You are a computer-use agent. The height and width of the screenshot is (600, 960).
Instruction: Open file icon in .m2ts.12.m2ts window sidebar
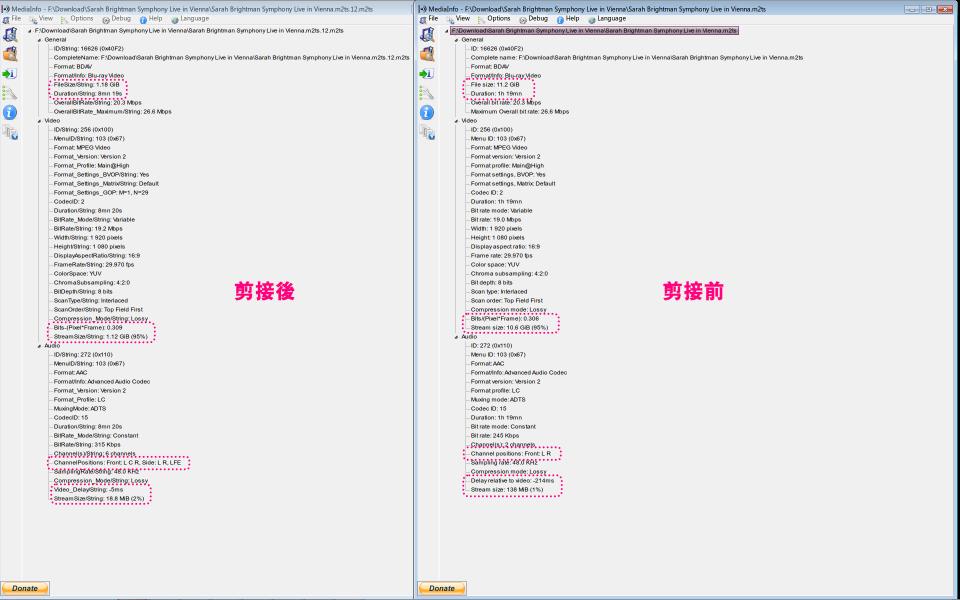(10, 34)
